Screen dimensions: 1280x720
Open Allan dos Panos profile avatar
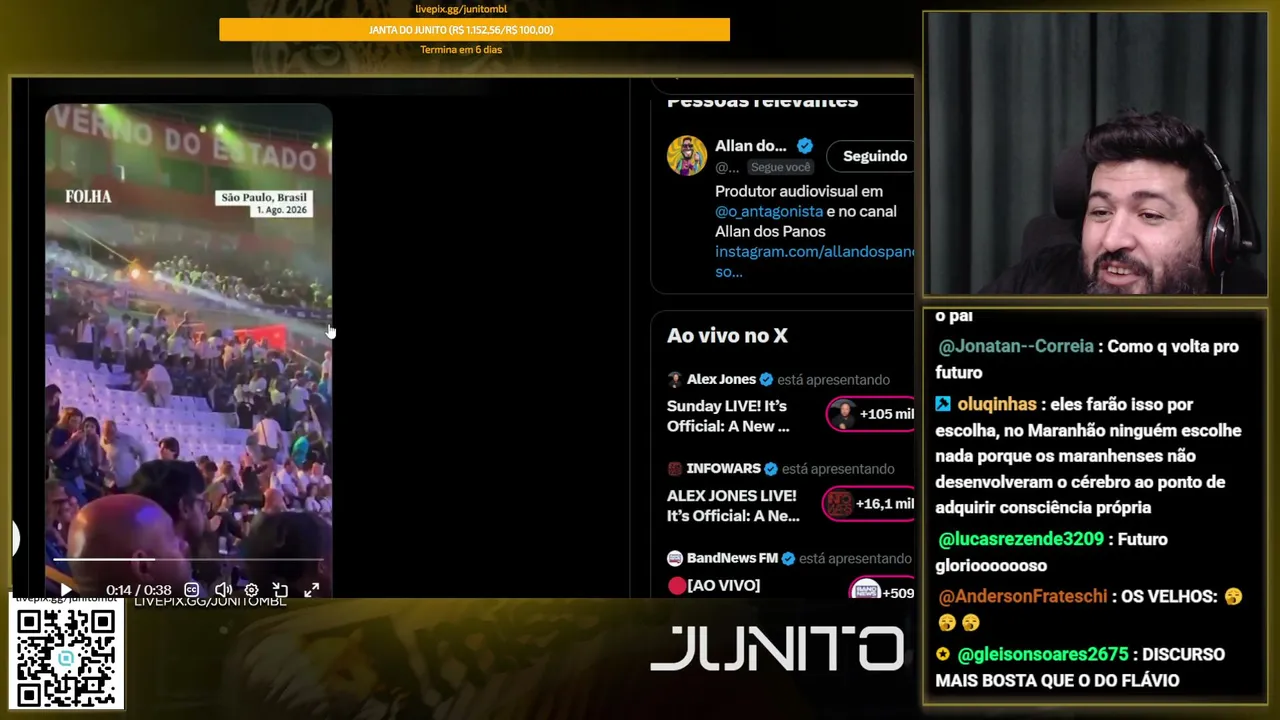(687, 156)
